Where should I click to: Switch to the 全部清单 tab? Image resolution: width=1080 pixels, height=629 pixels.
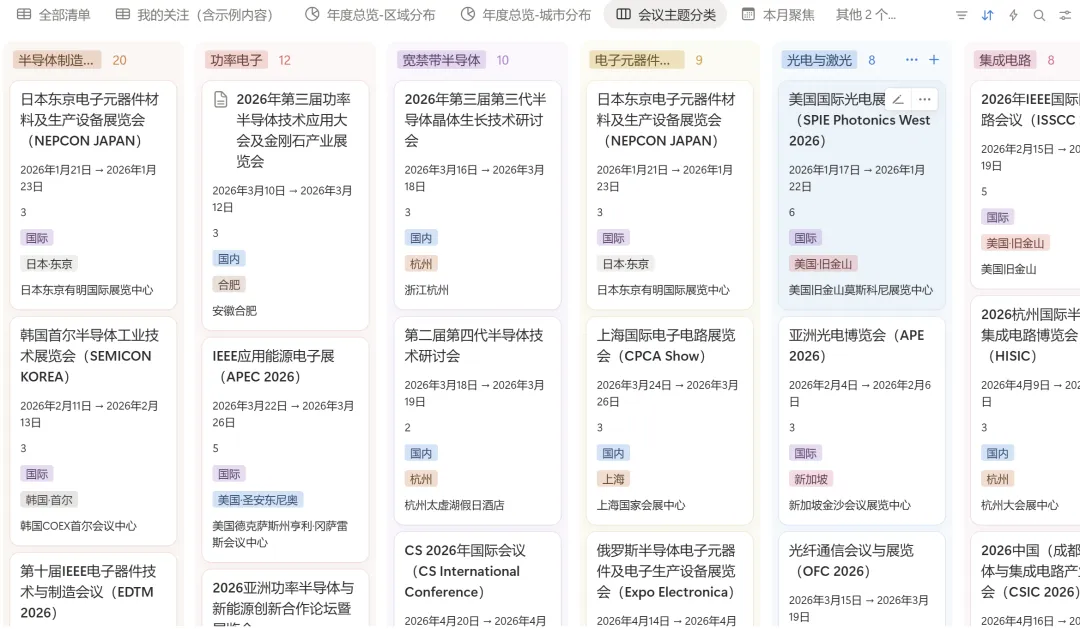tap(54, 14)
